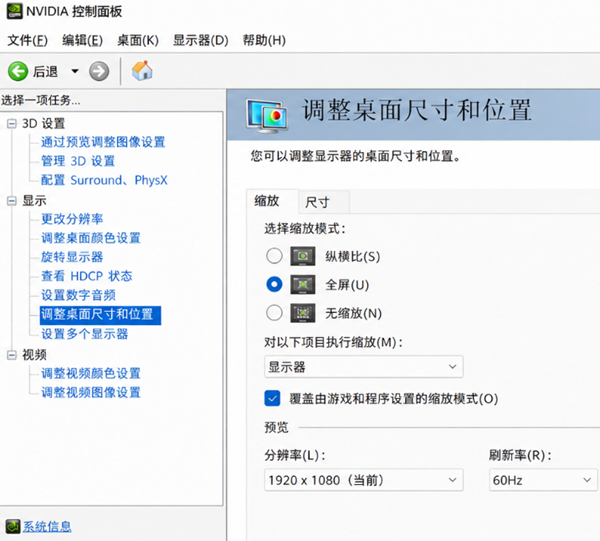Click the green Back arrow icon
The height and width of the screenshot is (541, 600).
(18, 71)
